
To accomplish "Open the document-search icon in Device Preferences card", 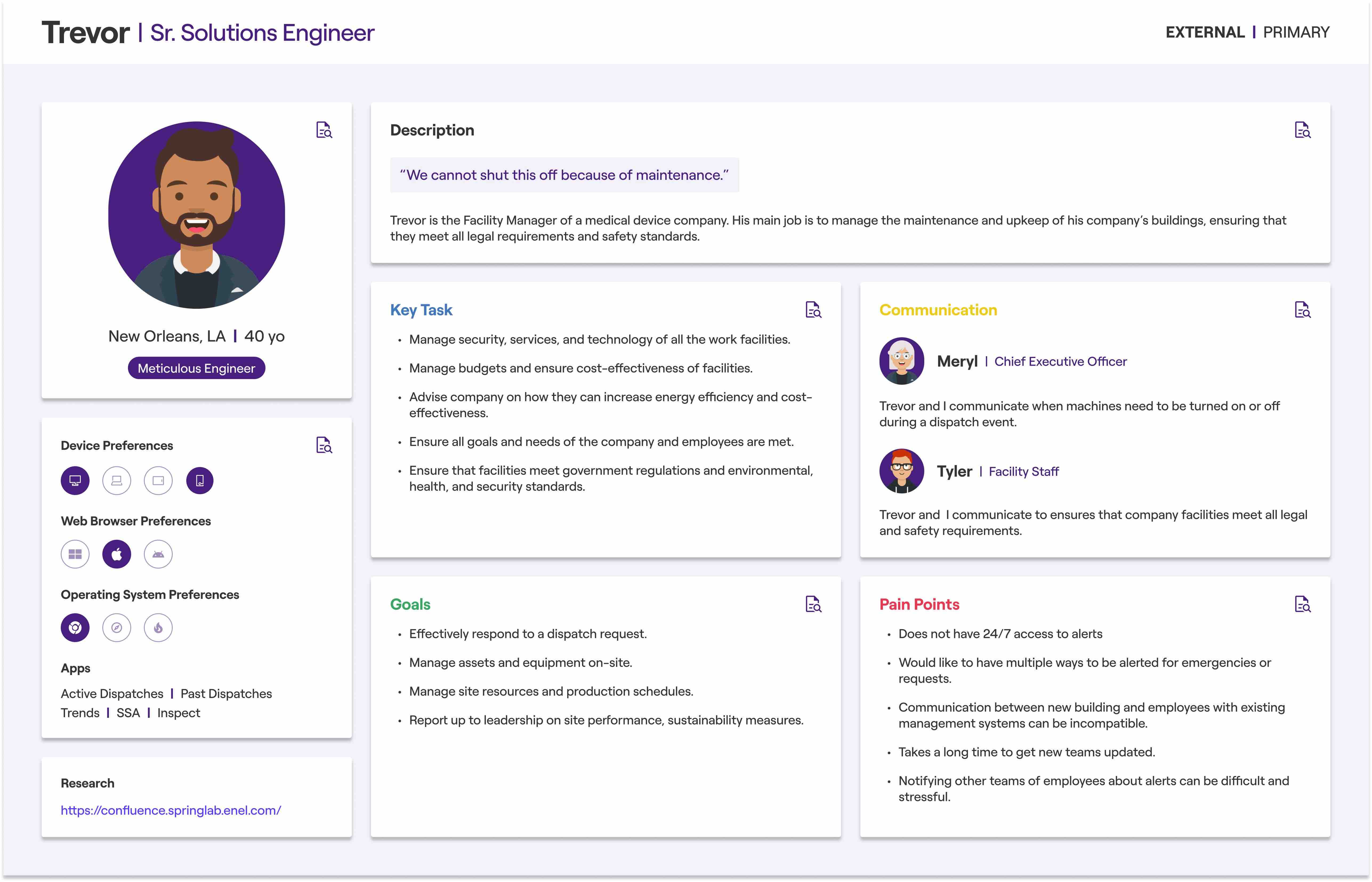I will coord(324,445).
